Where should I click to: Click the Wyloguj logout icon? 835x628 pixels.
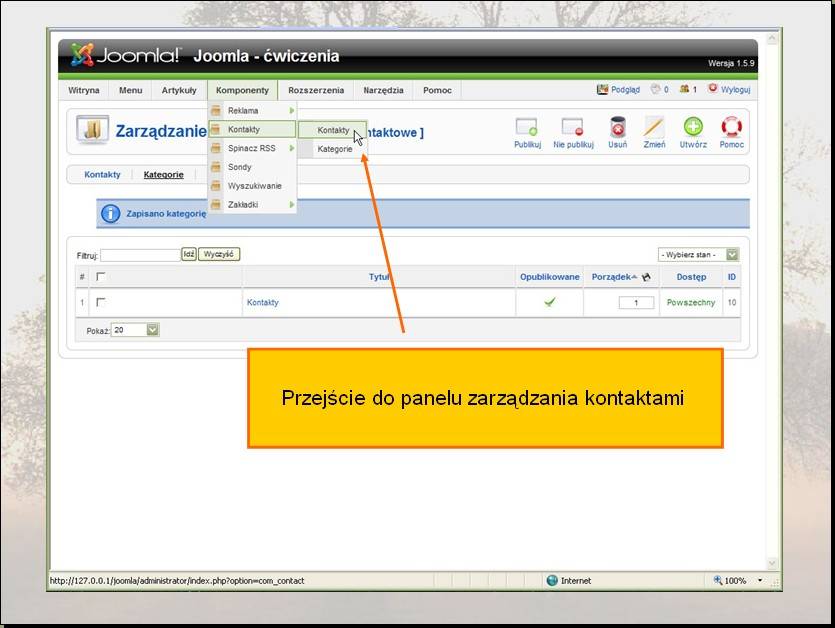point(713,88)
